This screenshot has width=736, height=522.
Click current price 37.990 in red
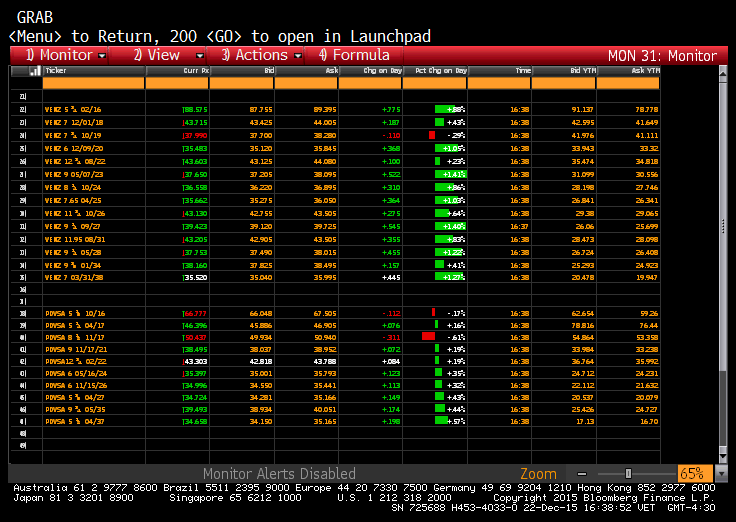click(x=195, y=136)
